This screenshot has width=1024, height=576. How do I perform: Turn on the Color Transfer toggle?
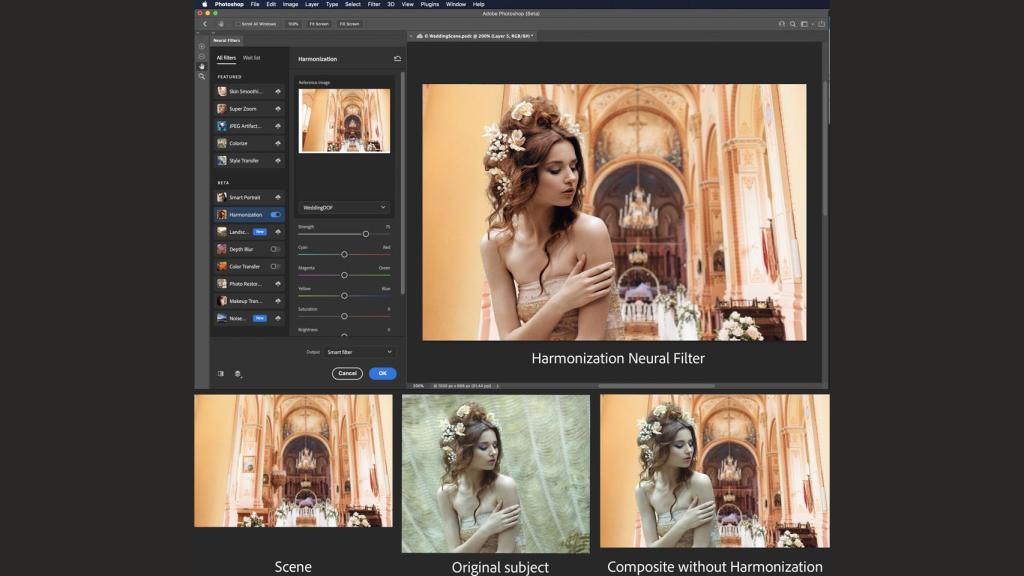[x=275, y=266]
